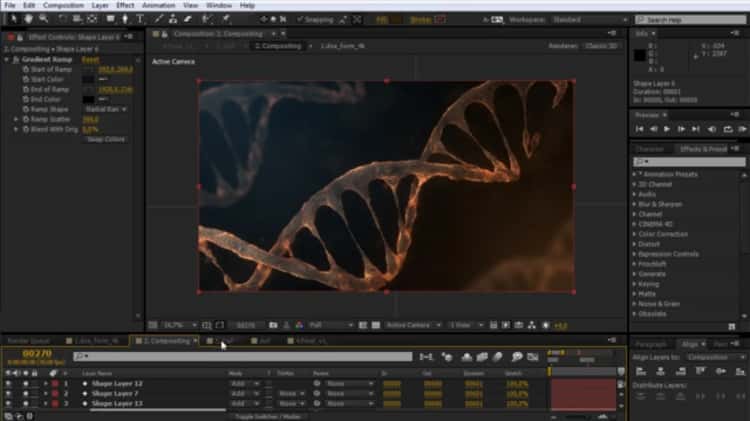750x421 pixels.
Task: Hide Shape Layer 13 with eye icon
Action: coord(8,404)
